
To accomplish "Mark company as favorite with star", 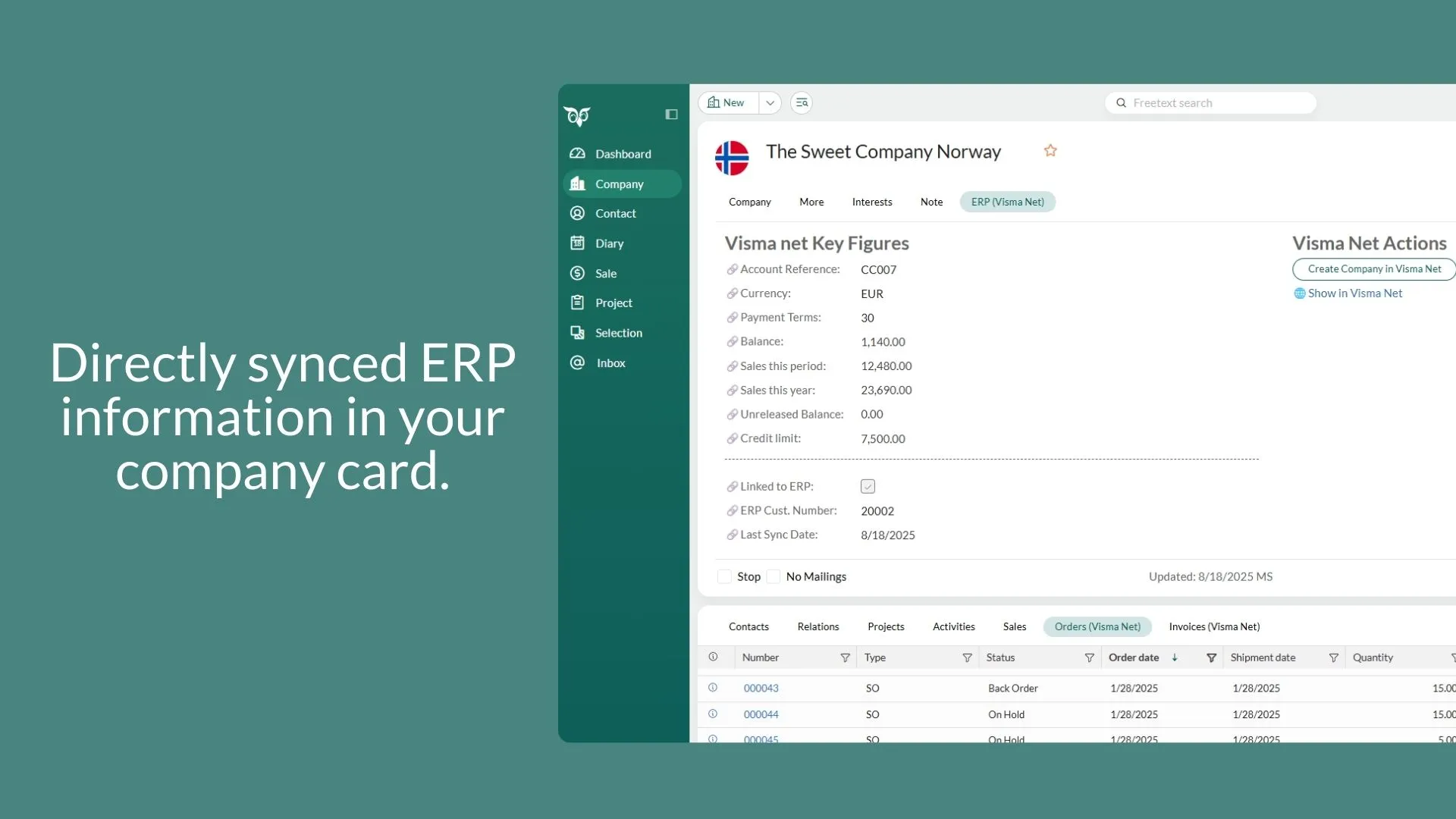I will (1050, 151).
